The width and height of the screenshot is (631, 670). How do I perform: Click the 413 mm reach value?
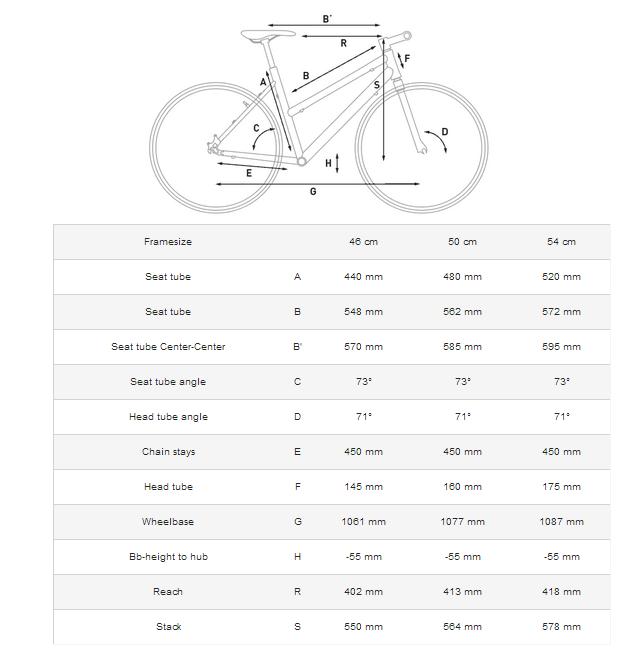[462, 592]
